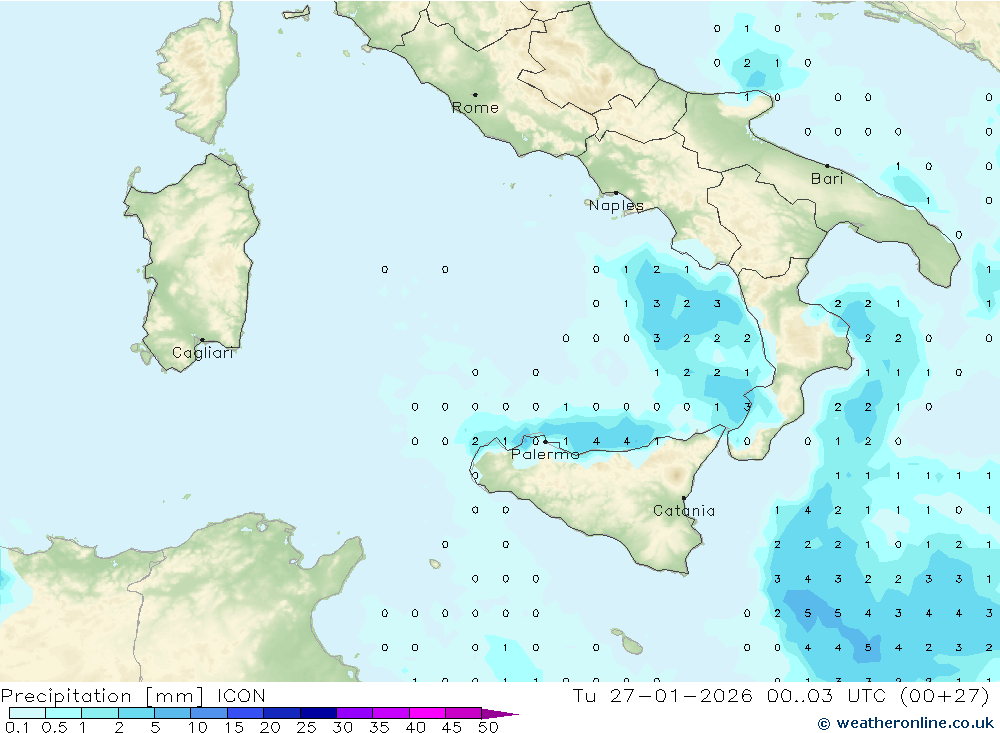Click the '(00+27)' forecast offset text

tap(945, 695)
